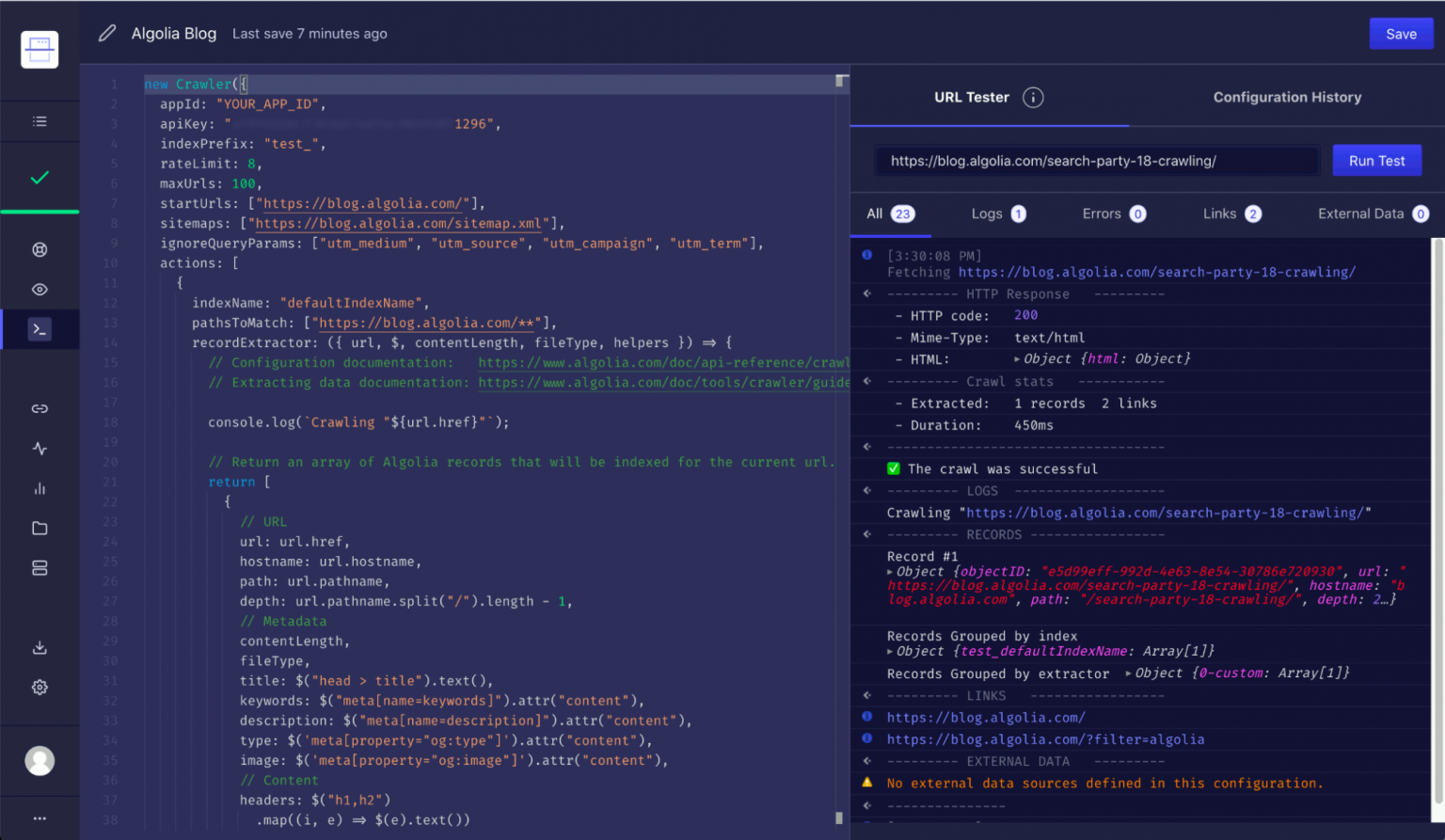Viewport: 1445px width, 840px height.
Task: Open the settings gear sidebar icon
Action: pyautogui.click(x=40, y=688)
